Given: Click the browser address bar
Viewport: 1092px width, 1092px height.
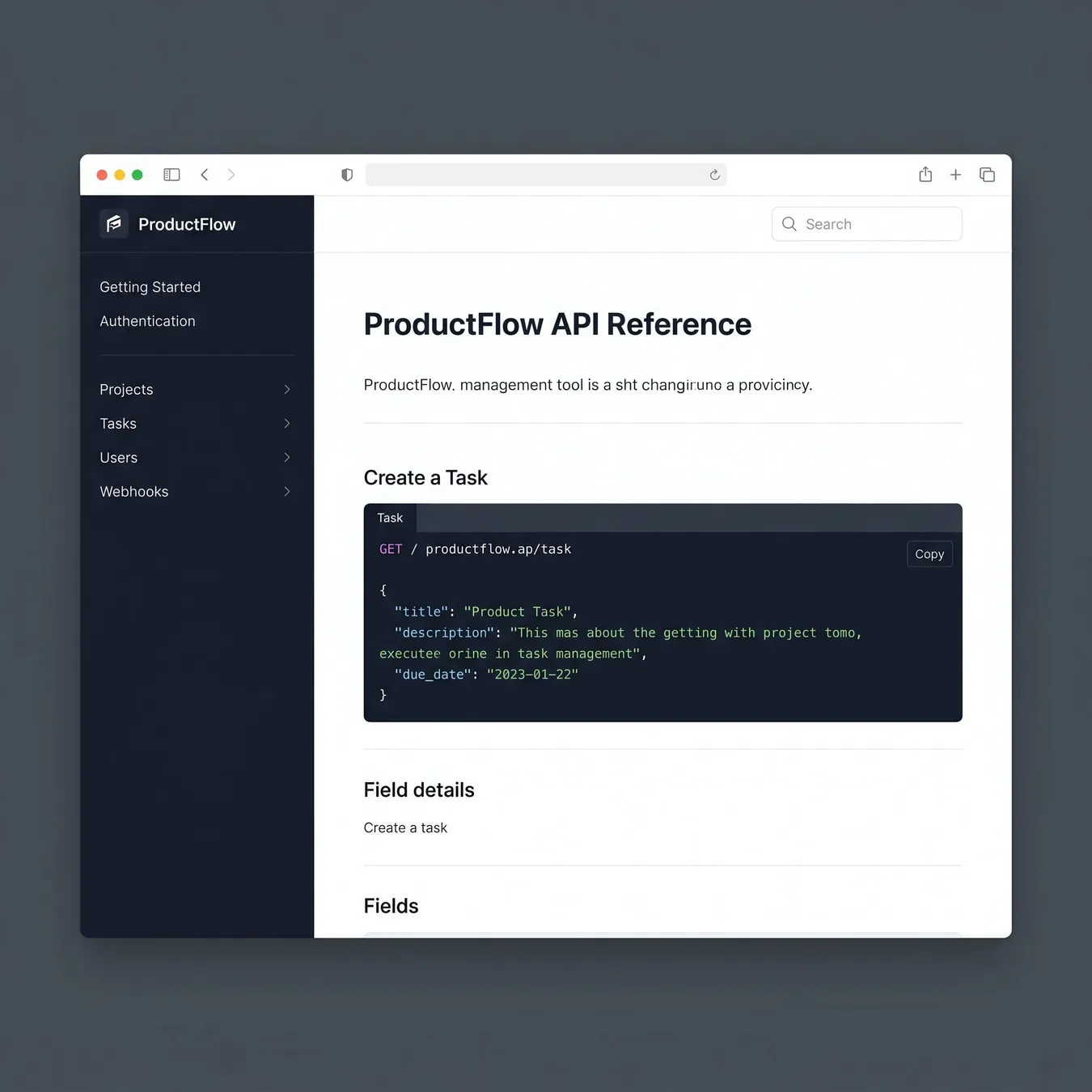Looking at the screenshot, I should (x=546, y=175).
